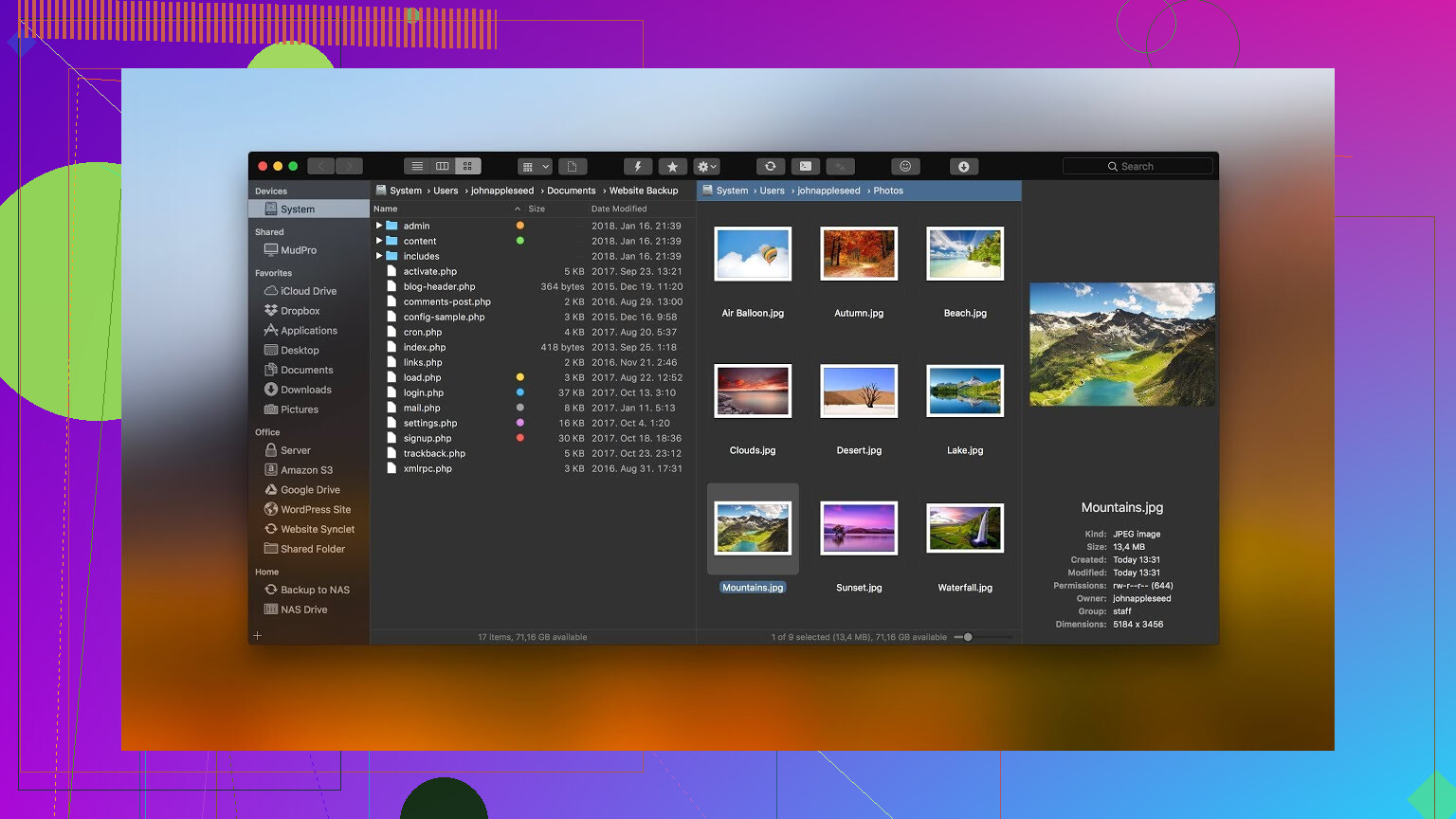1456x819 pixels.
Task: Expand the includes folder disclosure triangle
Action: (379, 256)
